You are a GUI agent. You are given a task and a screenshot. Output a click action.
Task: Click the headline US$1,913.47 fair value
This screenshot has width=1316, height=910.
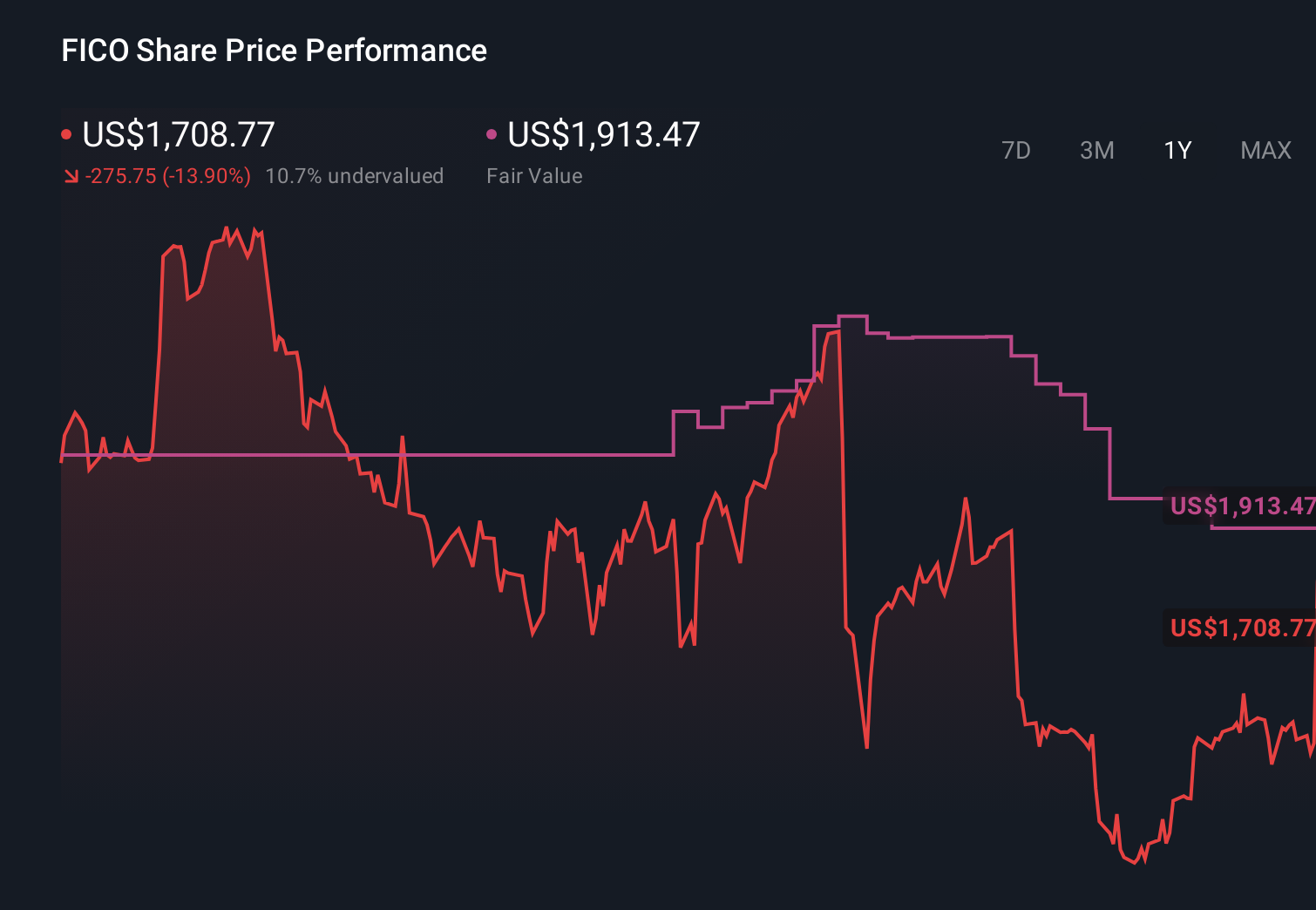(x=603, y=134)
